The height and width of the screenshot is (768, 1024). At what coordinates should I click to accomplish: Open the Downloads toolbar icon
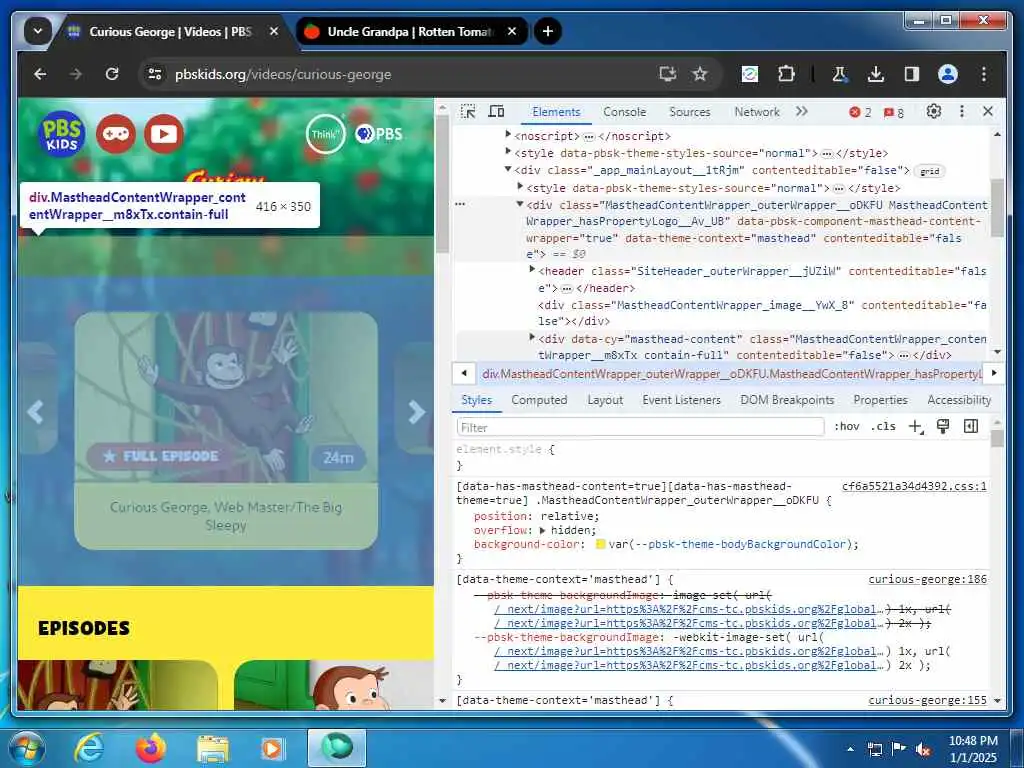[876, 74]
